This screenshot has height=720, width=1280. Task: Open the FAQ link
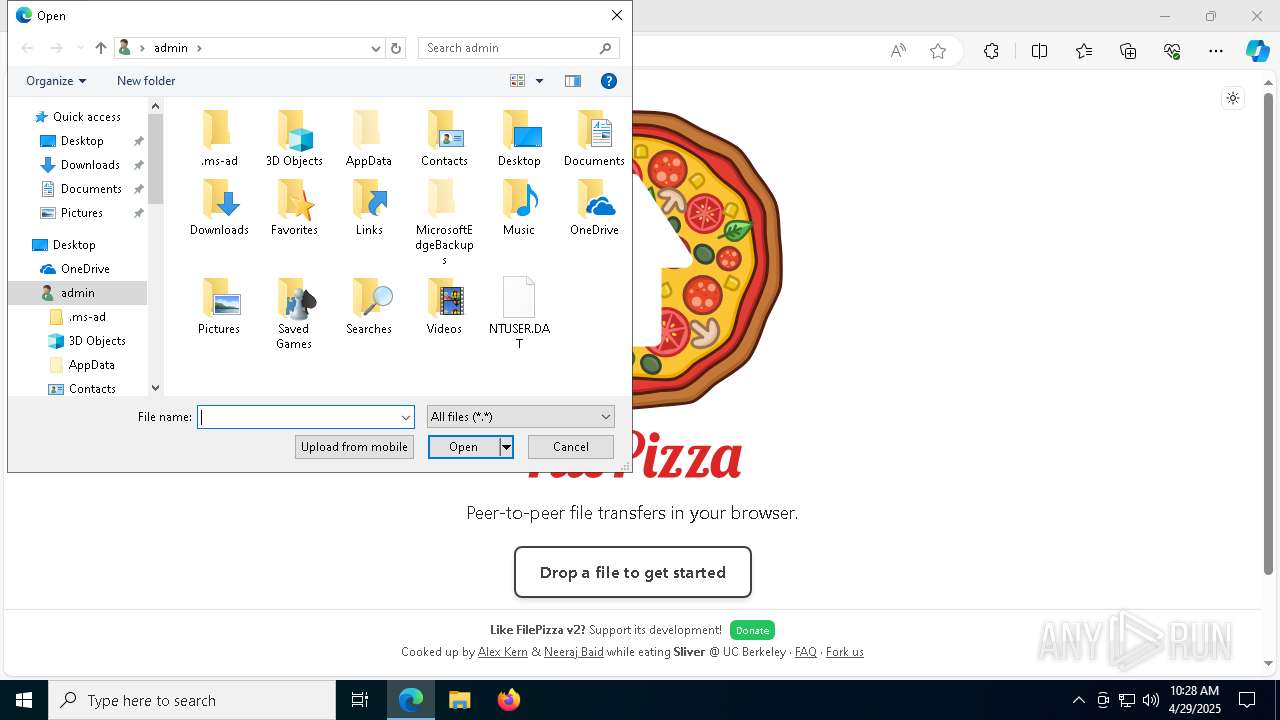(x=806, y=652)
